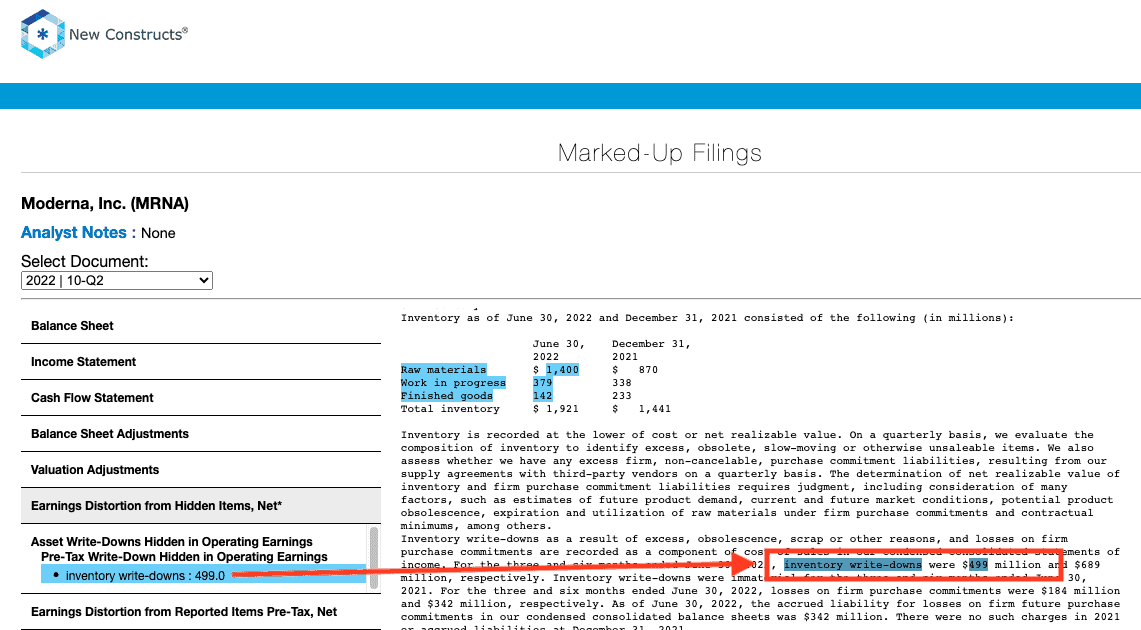Image resolution: width=1141 pixels, height=630 pixels.
Task: Expand Earnings Distortion from Reported Items Pre-Tax
Action: (x=201, y=612)
